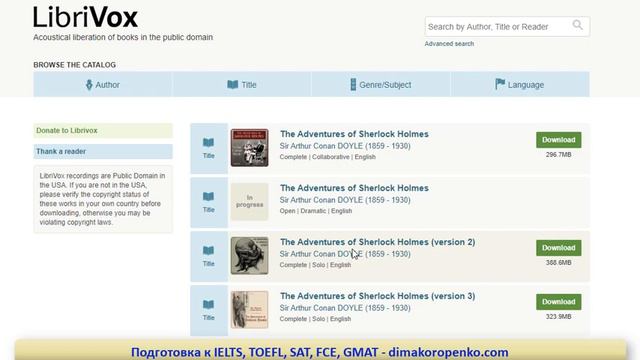Click the book icon of the version 3 result
640x360 pixels.
(x=209, y=304)
